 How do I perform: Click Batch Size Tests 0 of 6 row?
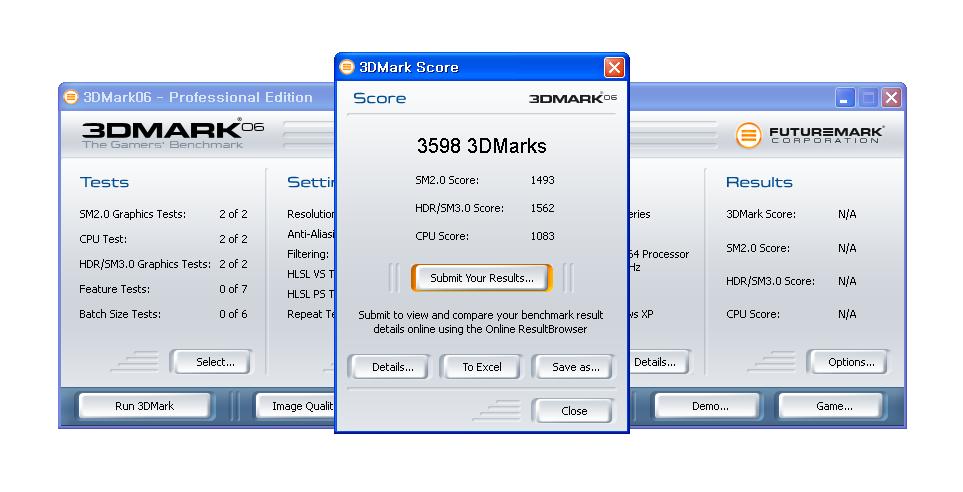(163, 314)
